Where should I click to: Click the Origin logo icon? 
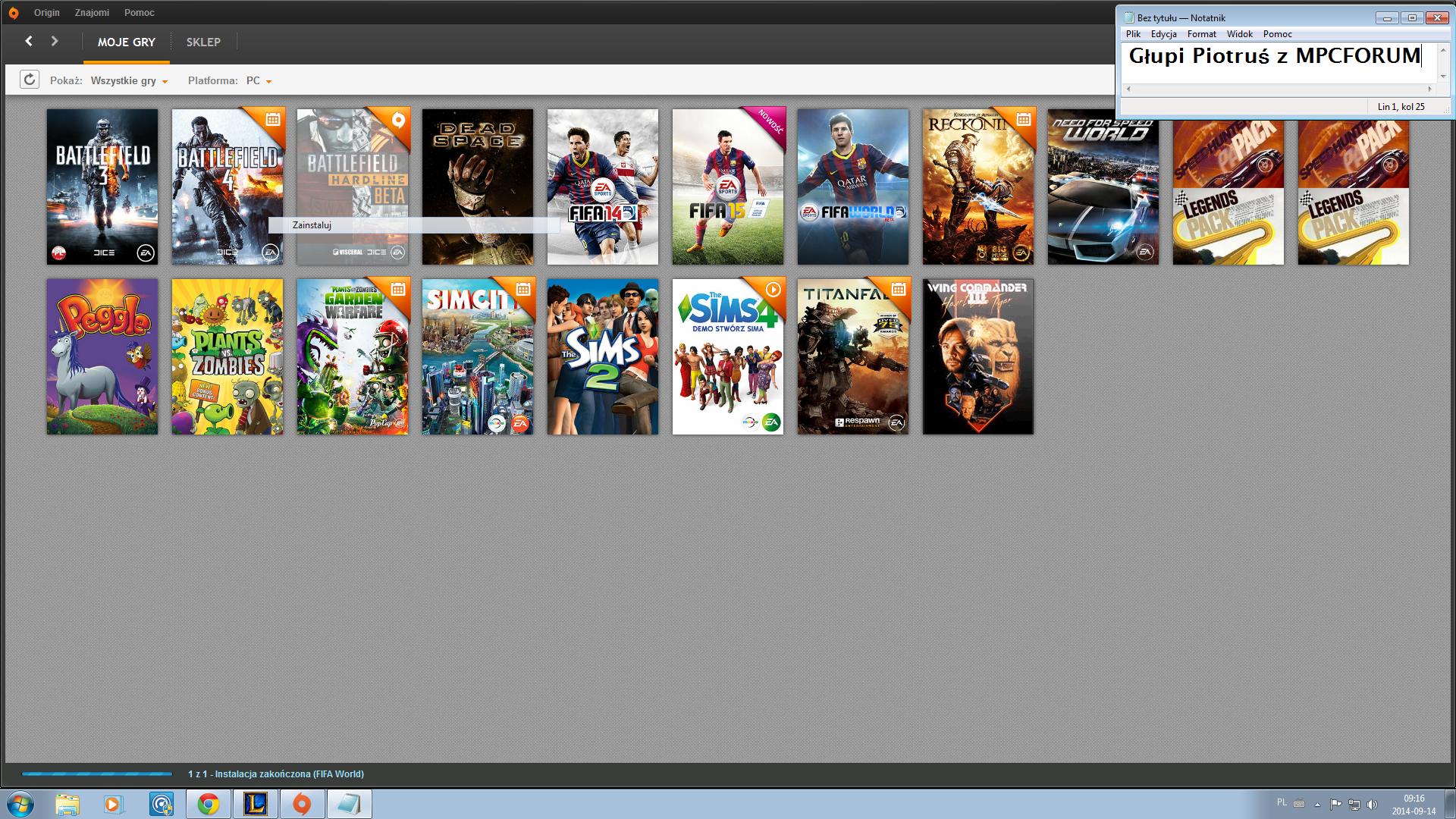pyautogui.click(x=13, y=13)
